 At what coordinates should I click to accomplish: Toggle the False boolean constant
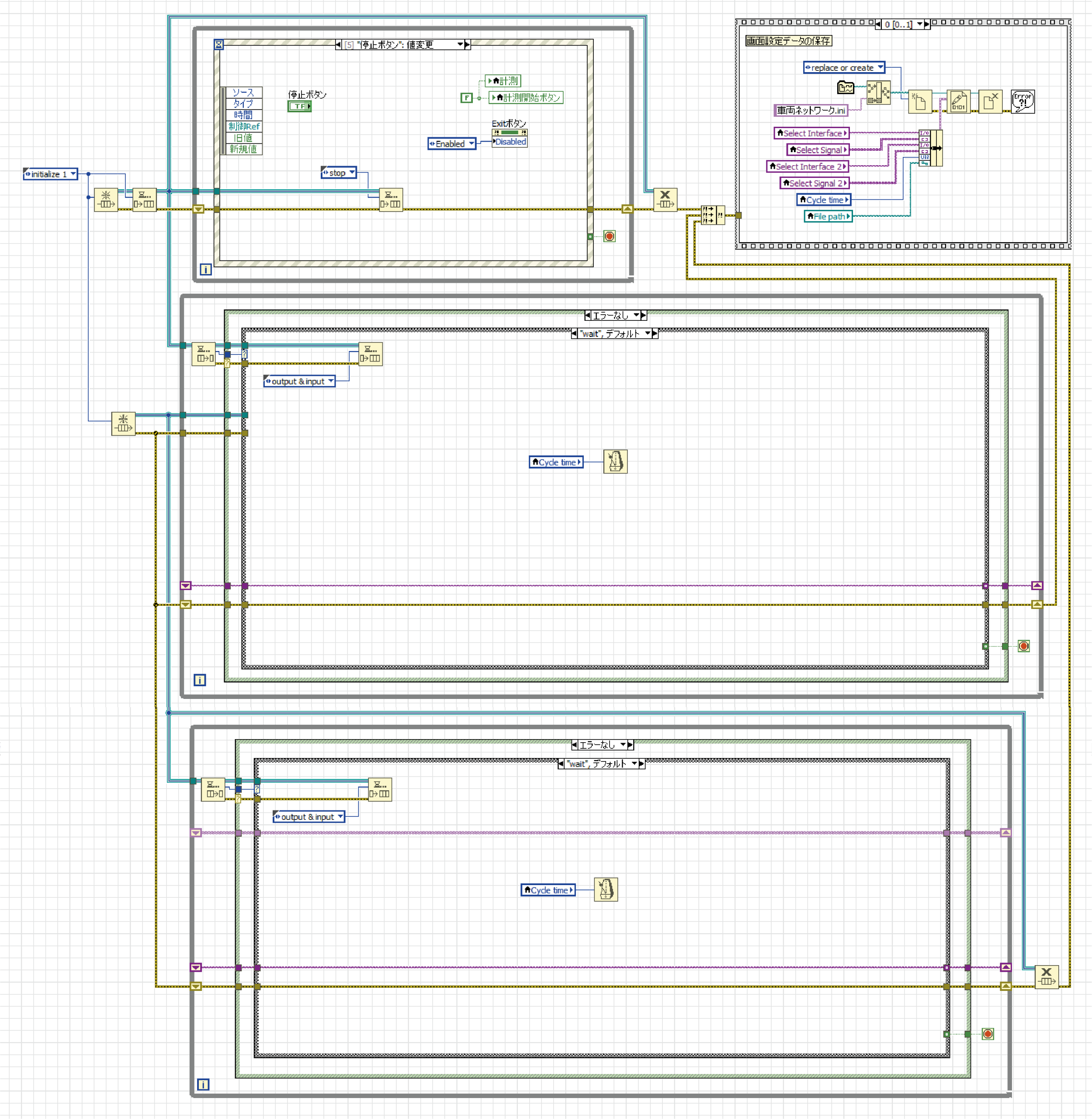[x=466, y=98]
